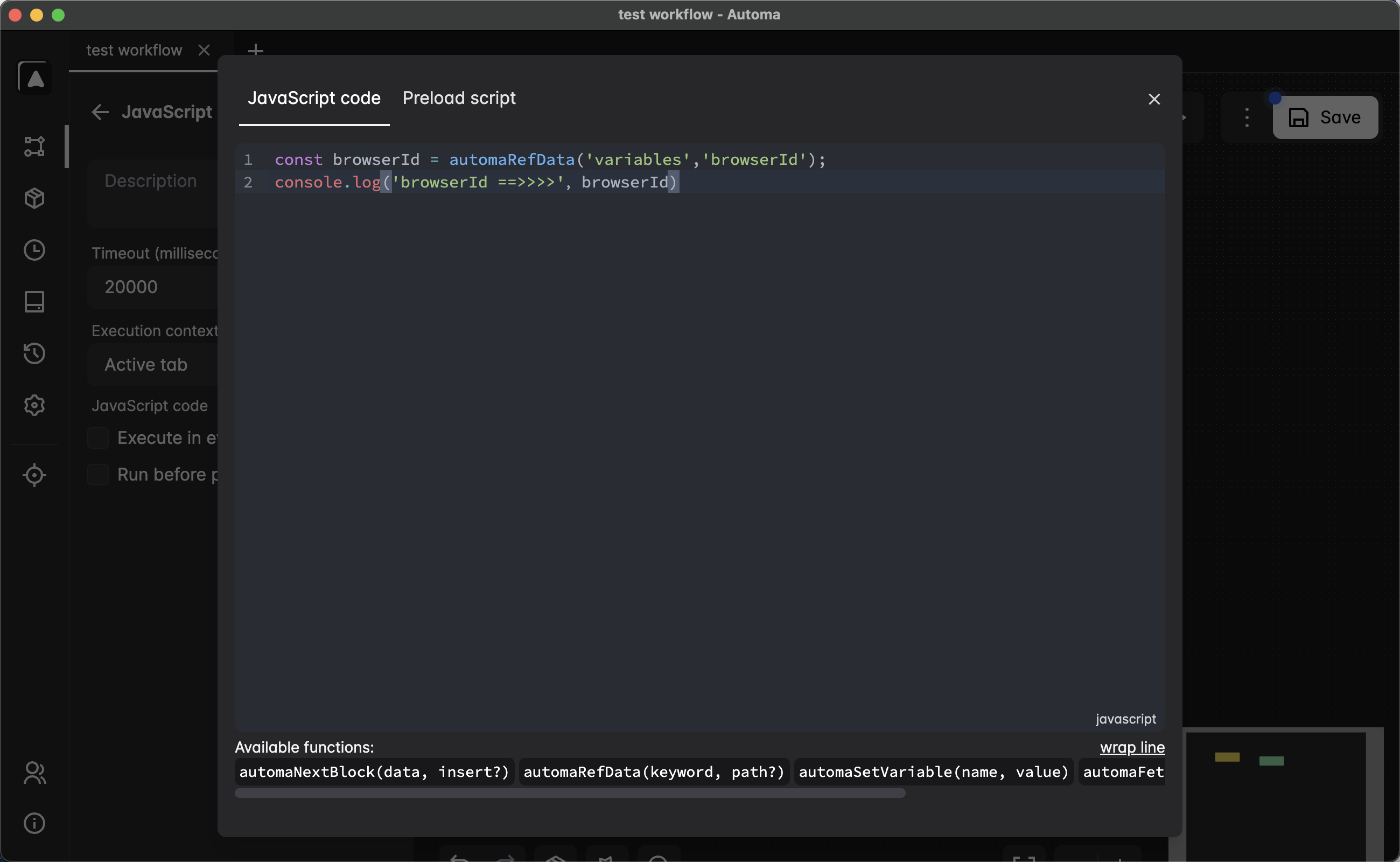The image size is (1400, 862).
Task: Open the three-dot more options menu
Action: pyautogui.click(x=1247, y=117)
